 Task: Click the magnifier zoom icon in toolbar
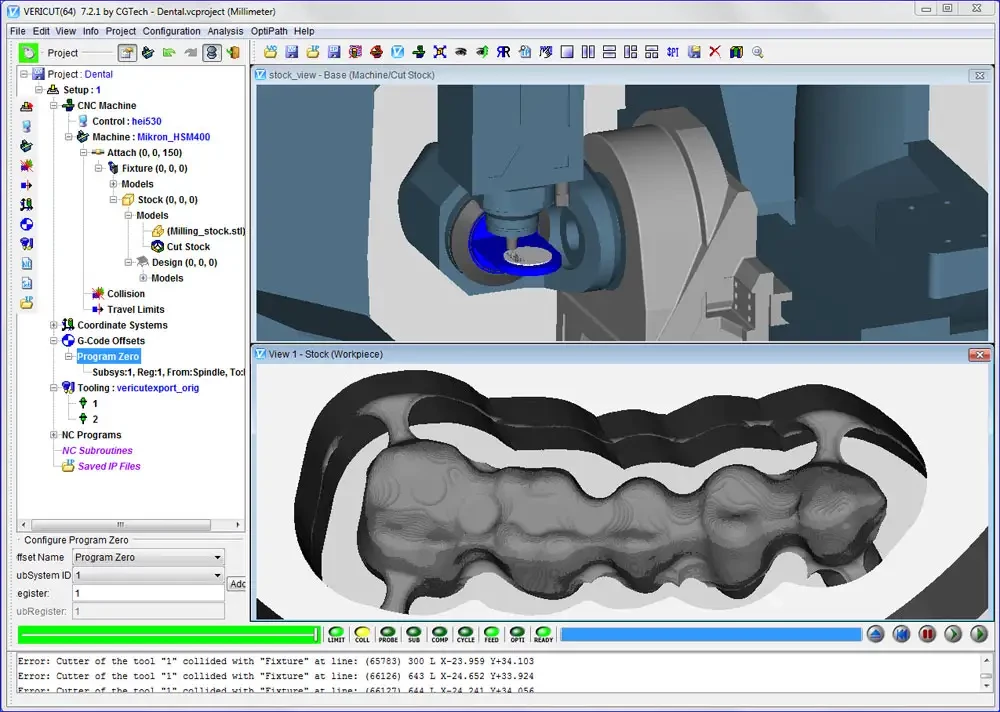758,52
